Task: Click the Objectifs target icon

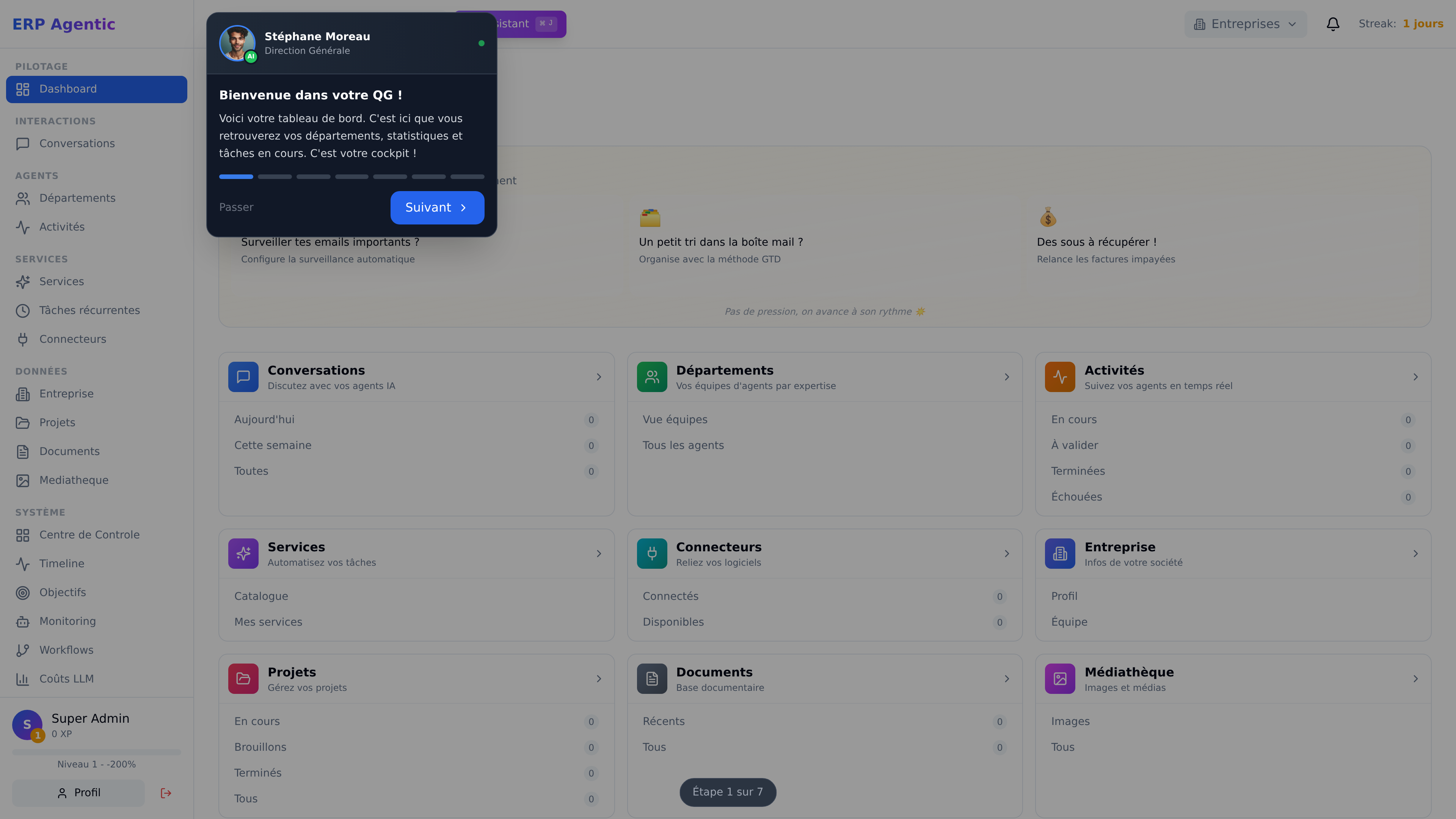Action: tap(23, 592)
